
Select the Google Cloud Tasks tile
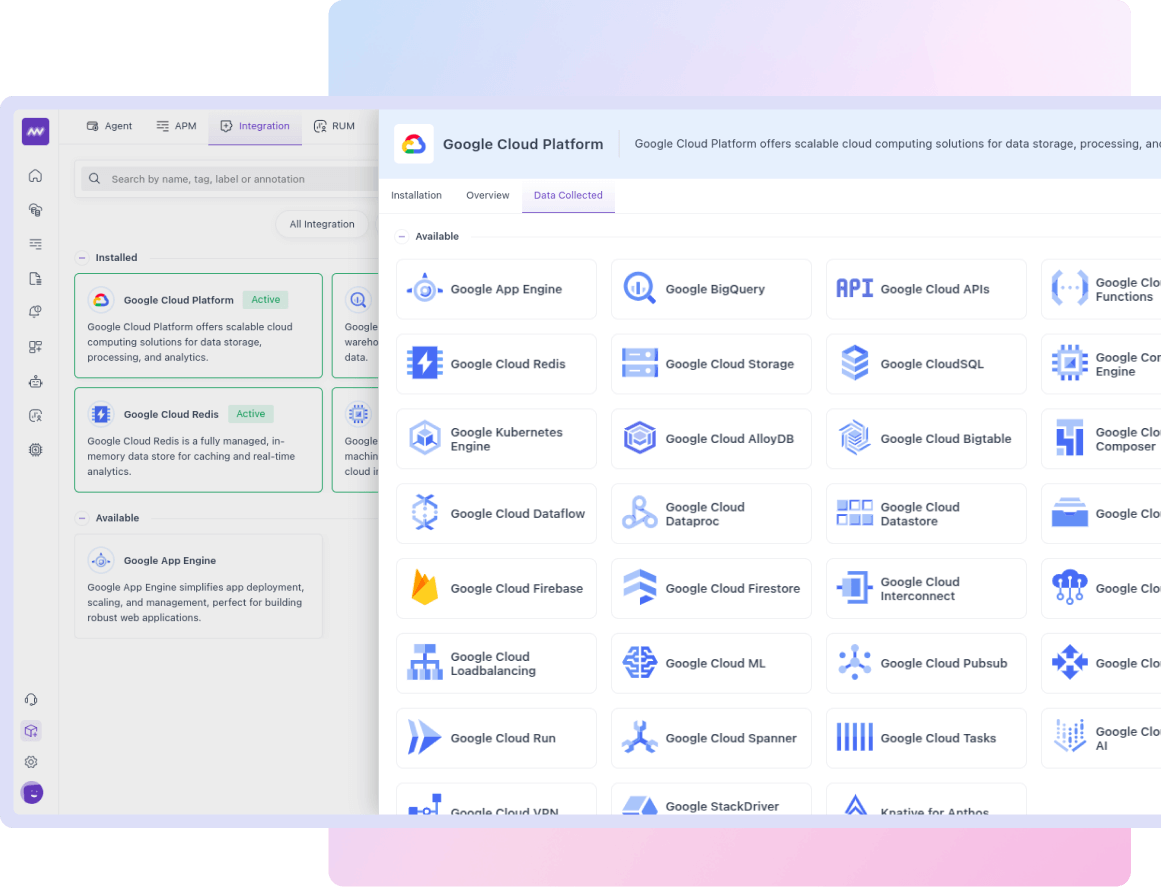926,738
